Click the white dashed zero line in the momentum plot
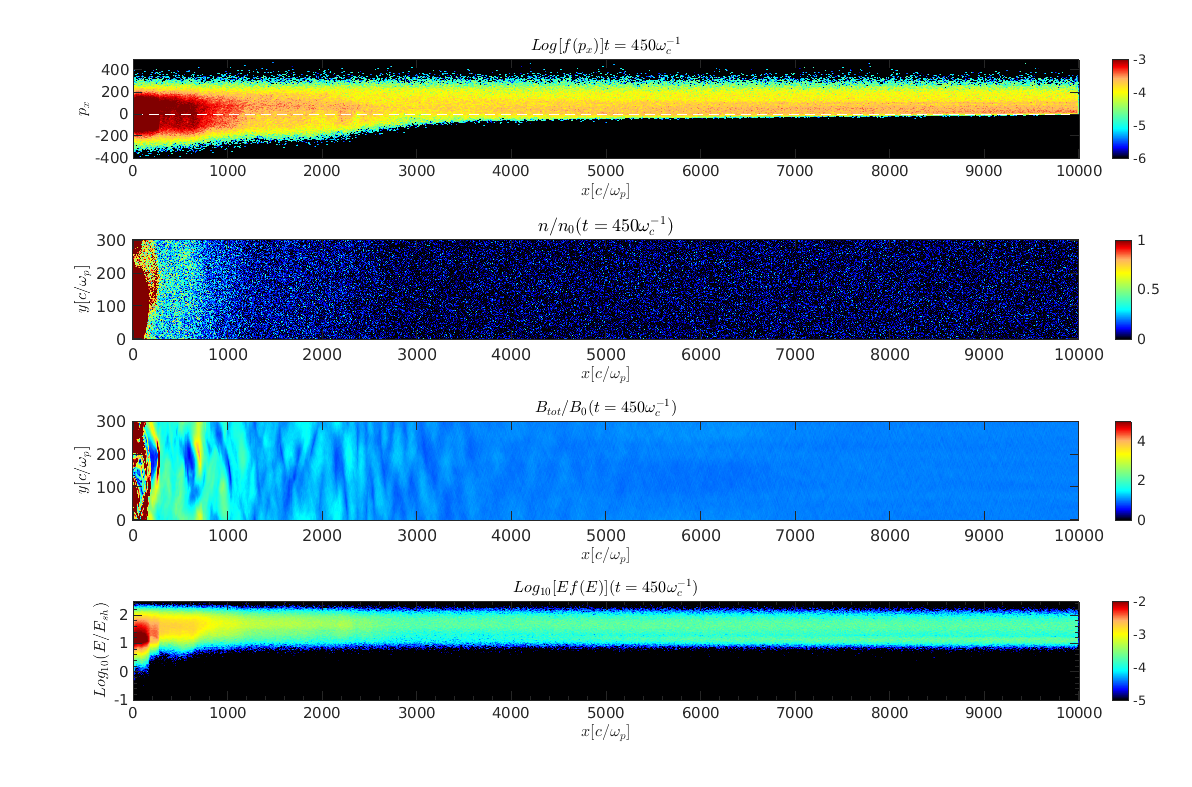 tap(606, 114)
